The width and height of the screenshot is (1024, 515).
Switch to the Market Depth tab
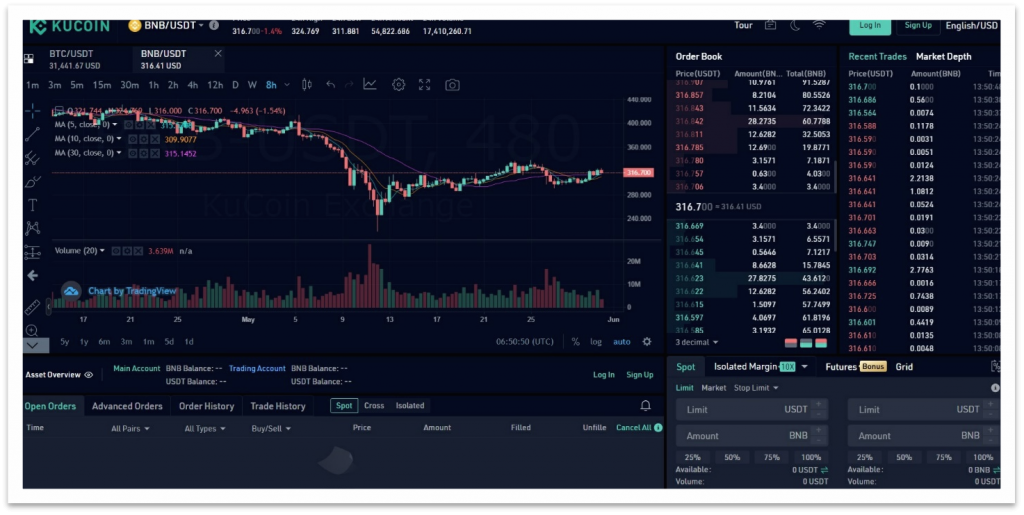point(943,57)
